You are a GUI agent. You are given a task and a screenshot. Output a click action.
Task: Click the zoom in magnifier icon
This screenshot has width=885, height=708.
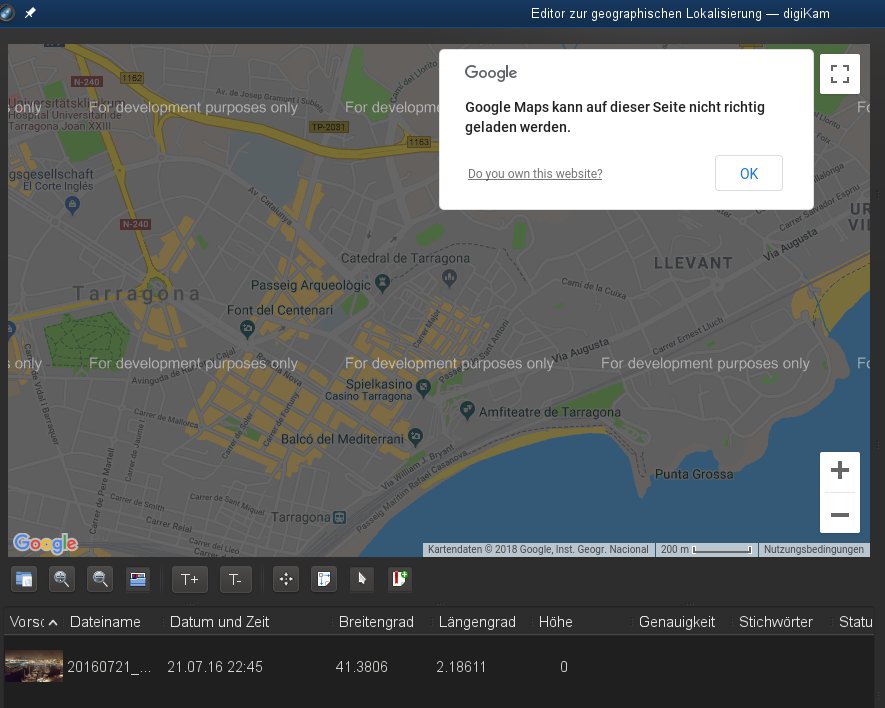tap(62, 578)
